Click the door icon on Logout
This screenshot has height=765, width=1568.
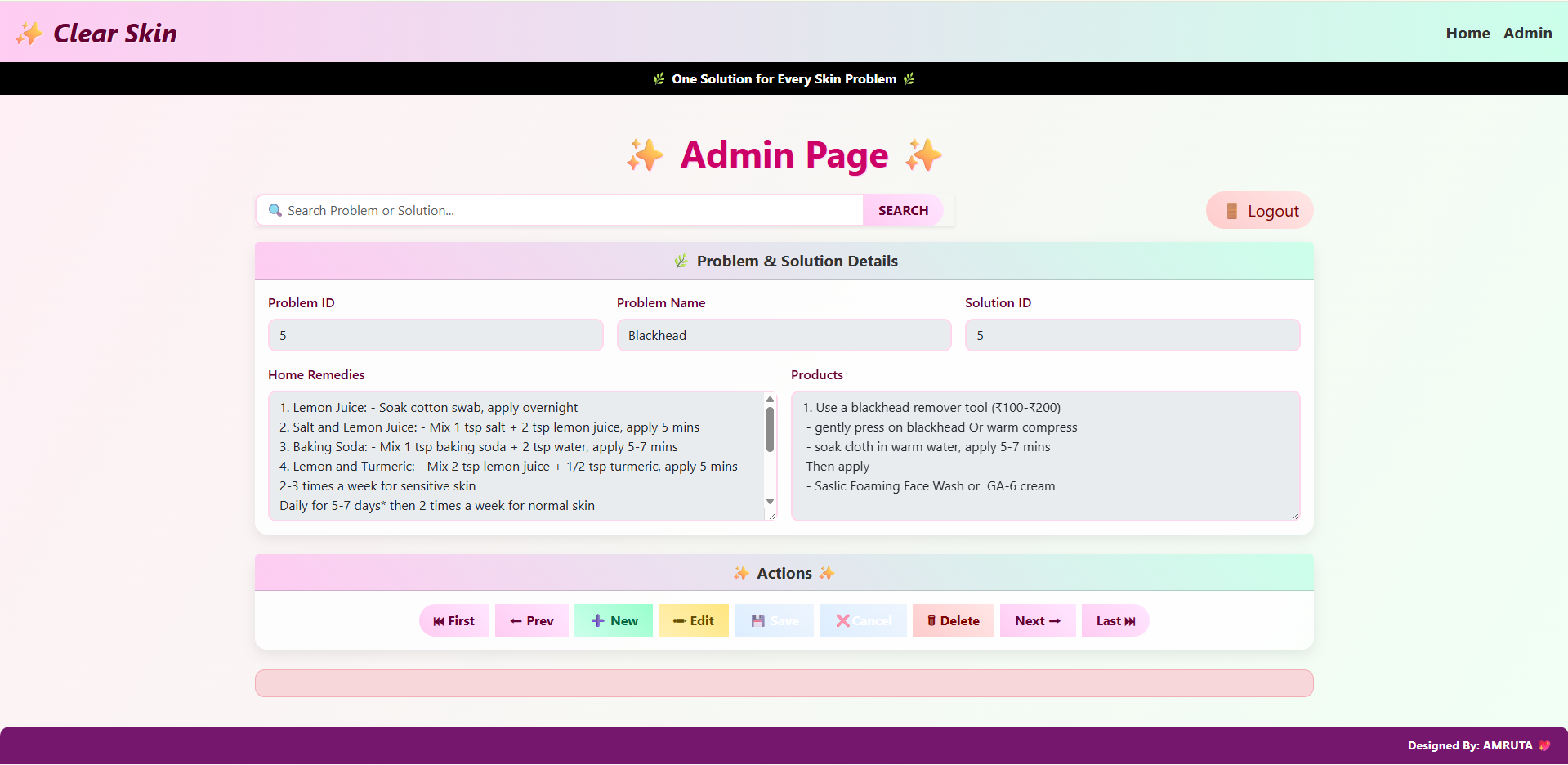pyautogui.click(x=1231, y=211)
